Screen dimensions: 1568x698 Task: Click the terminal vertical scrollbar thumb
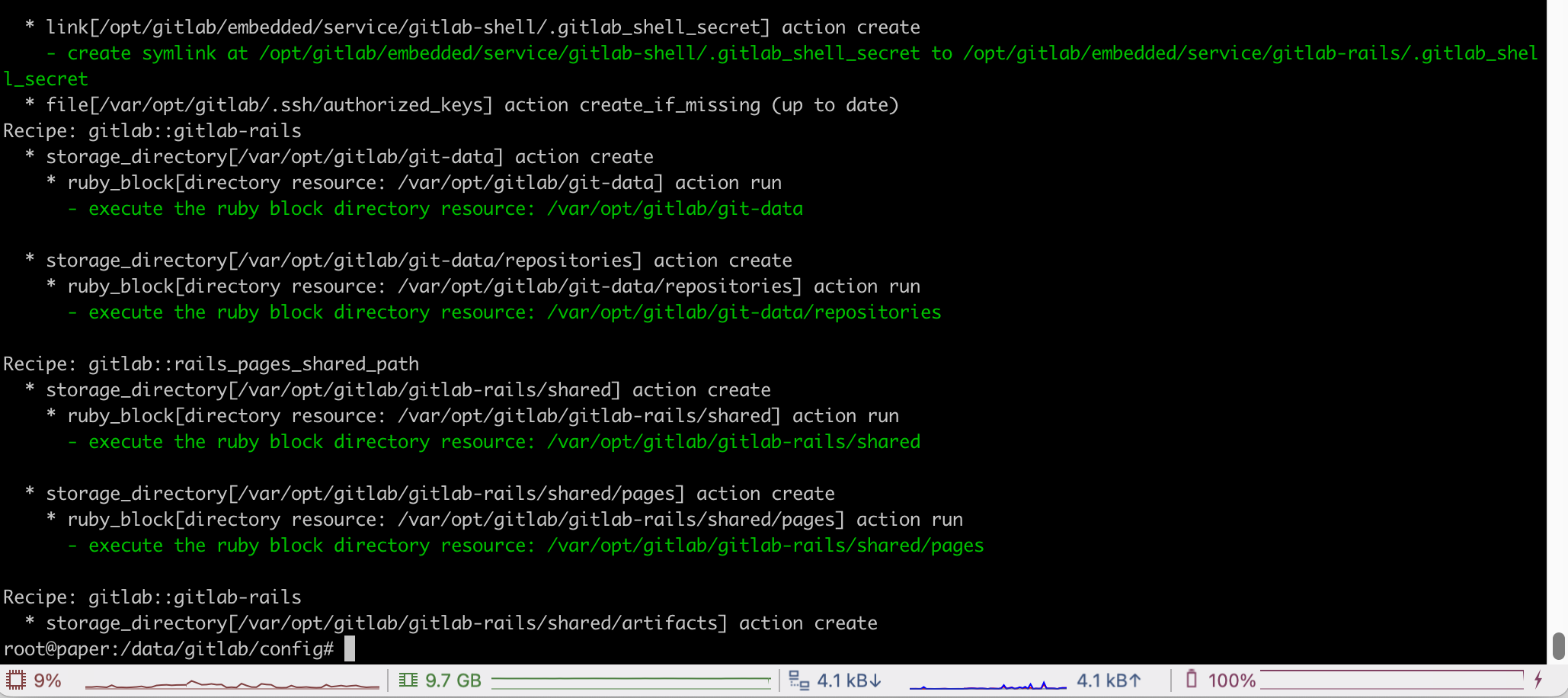[x=1558, y=646]
